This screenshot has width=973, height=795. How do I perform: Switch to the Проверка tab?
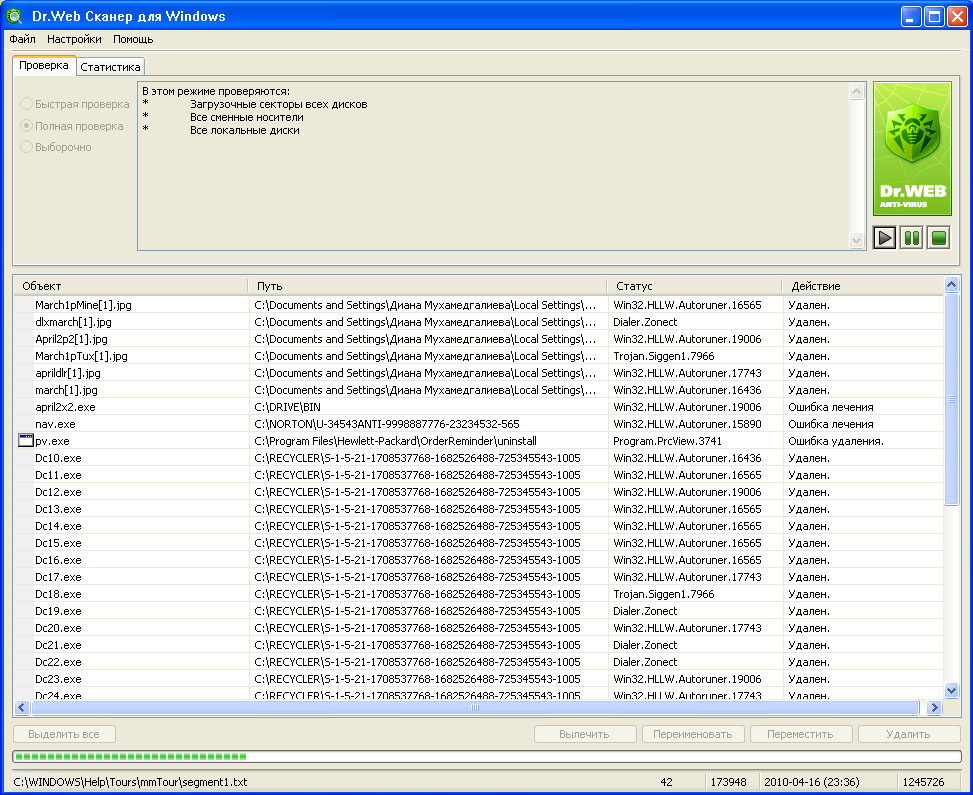tap(44, 65)
